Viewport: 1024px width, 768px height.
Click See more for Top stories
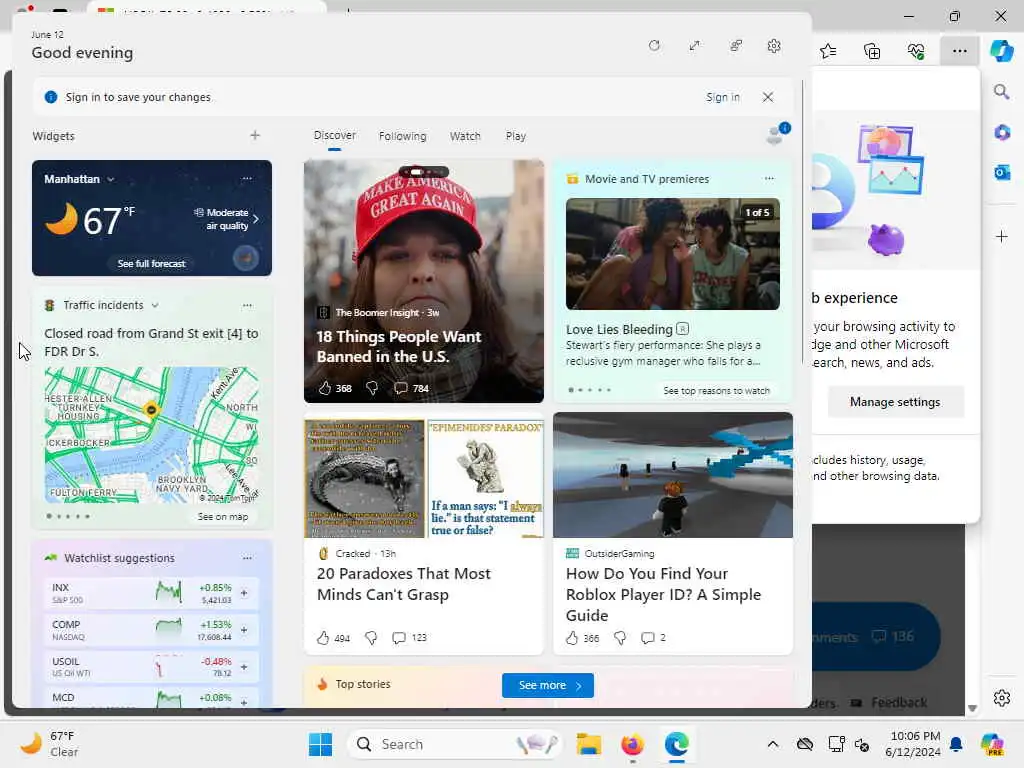coord(548,685)
